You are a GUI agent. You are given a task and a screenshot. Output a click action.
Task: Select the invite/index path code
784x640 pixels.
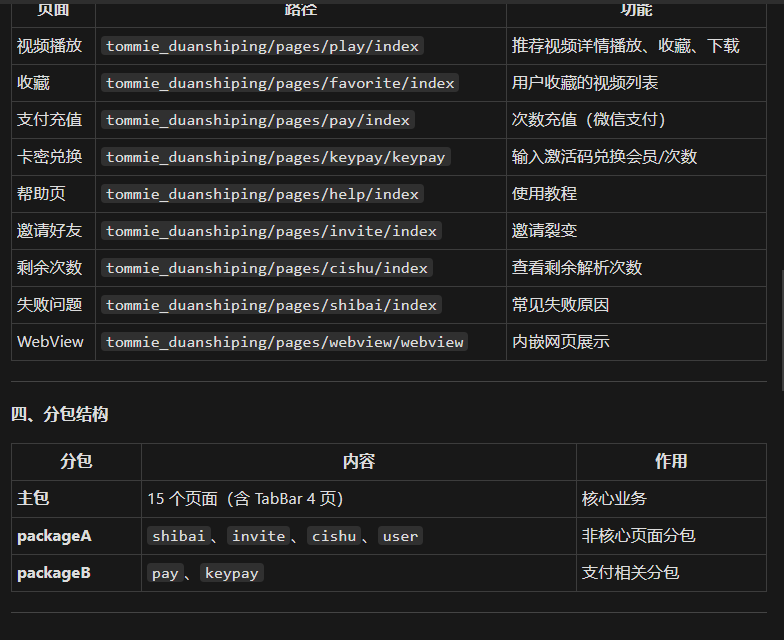[271, 231]
